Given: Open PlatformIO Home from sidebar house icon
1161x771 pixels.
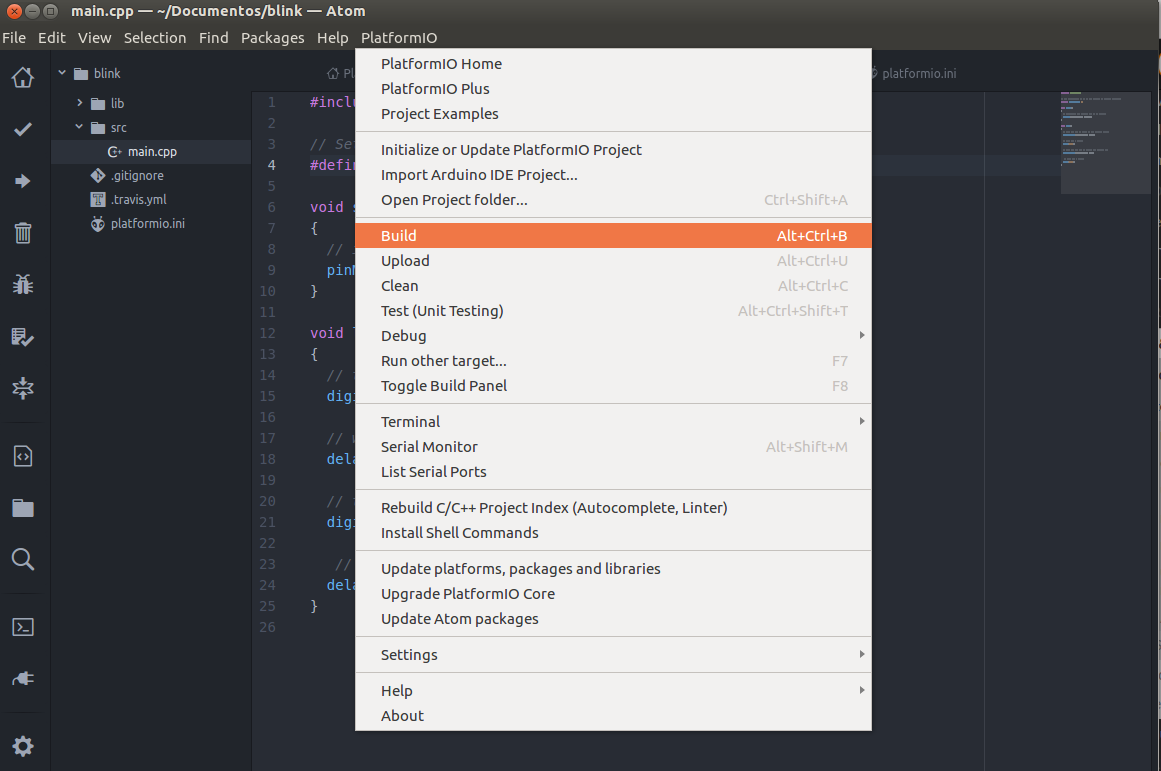Looking at the screenshot, I should click(x=23, y=77).
